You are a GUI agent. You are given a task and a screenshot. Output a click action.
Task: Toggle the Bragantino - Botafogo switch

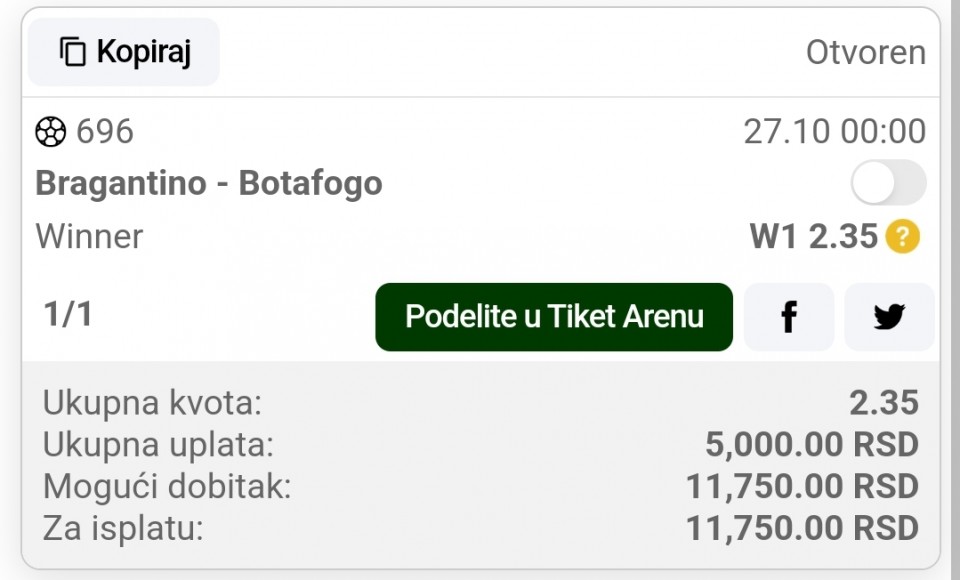point(888,183)
